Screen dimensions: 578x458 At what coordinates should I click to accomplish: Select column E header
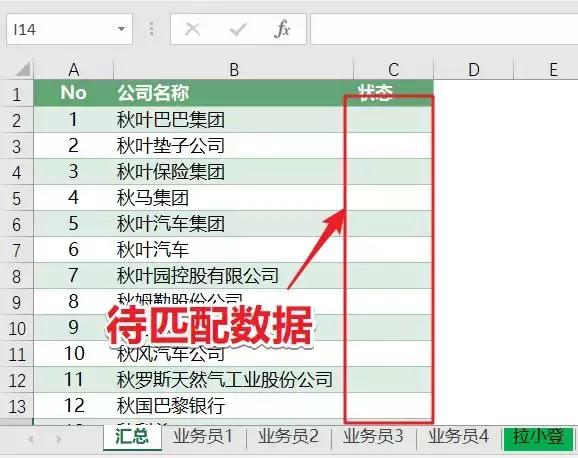tap(546, 69)
